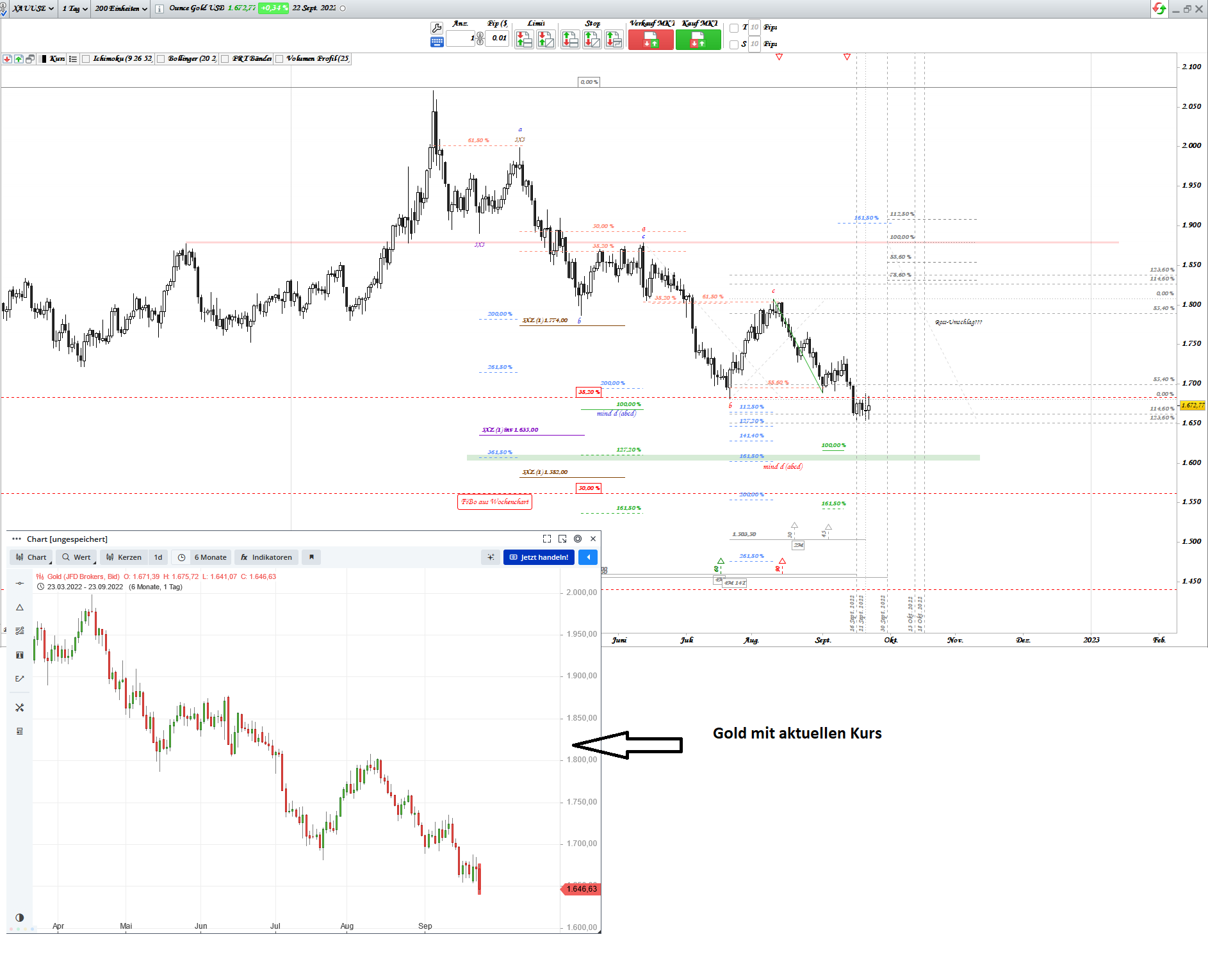The width and height of the screenshot is (1208, 980).
Task: Open the Chart menu in the Gold chart toolbar
Action: click(x=31, y=557)
